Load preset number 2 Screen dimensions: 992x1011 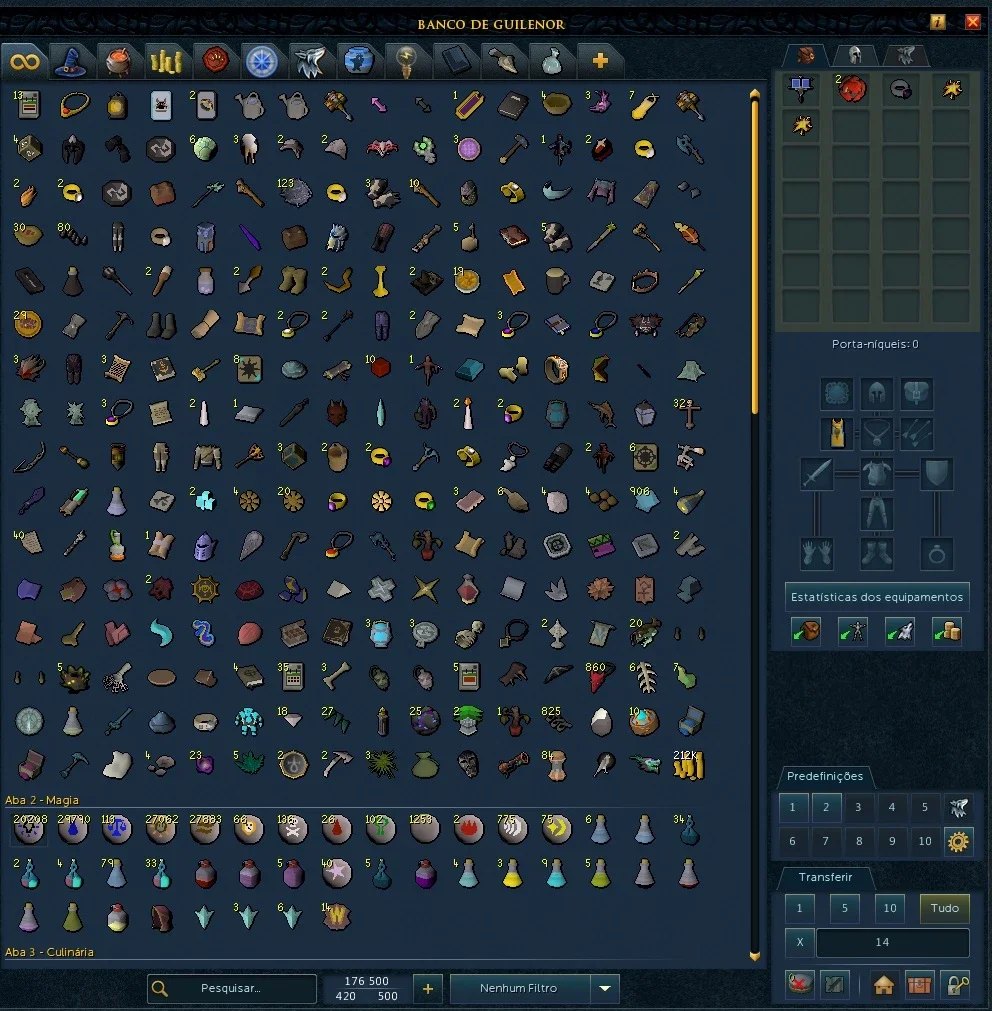[826, 807]
